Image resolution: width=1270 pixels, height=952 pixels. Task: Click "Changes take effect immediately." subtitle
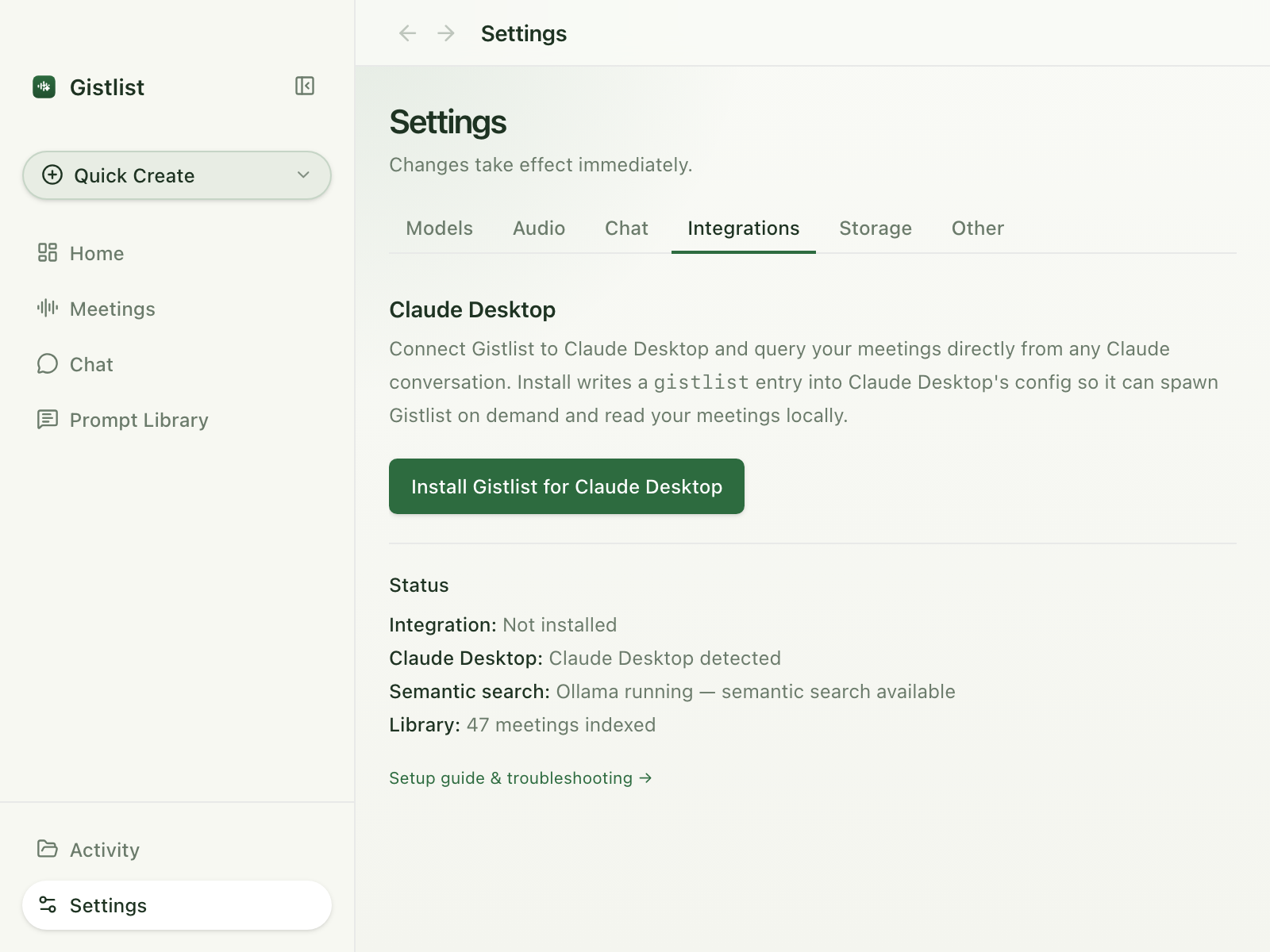click(x=541, y=165)
